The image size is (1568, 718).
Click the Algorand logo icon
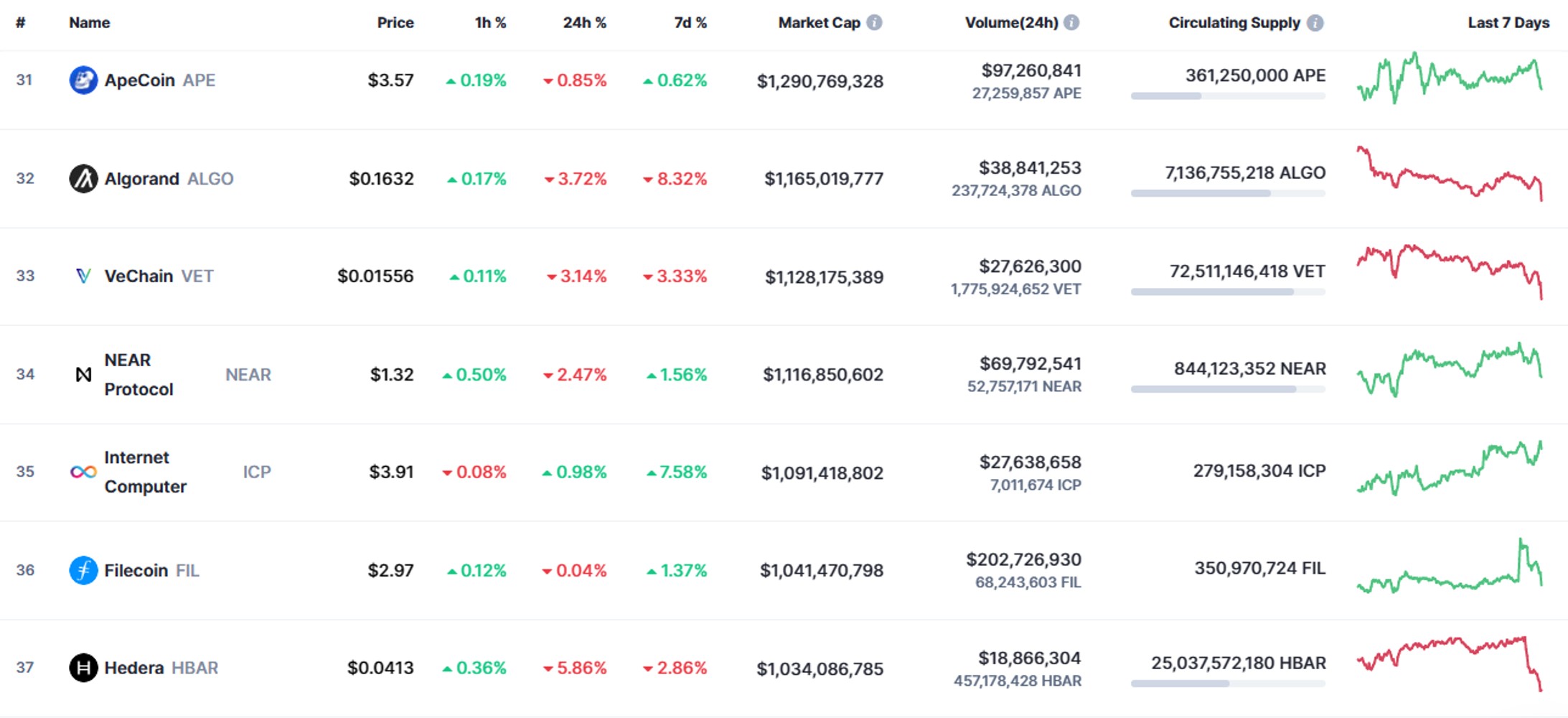pos(83,178)
